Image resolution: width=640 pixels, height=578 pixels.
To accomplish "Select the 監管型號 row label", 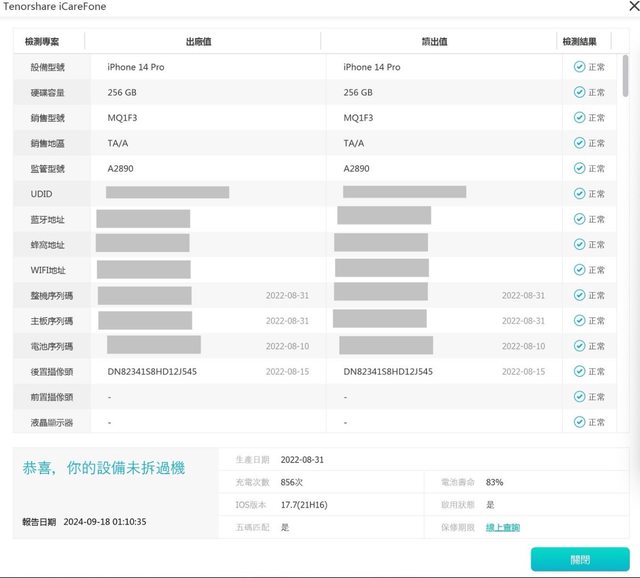I will [x=47, y=169].
